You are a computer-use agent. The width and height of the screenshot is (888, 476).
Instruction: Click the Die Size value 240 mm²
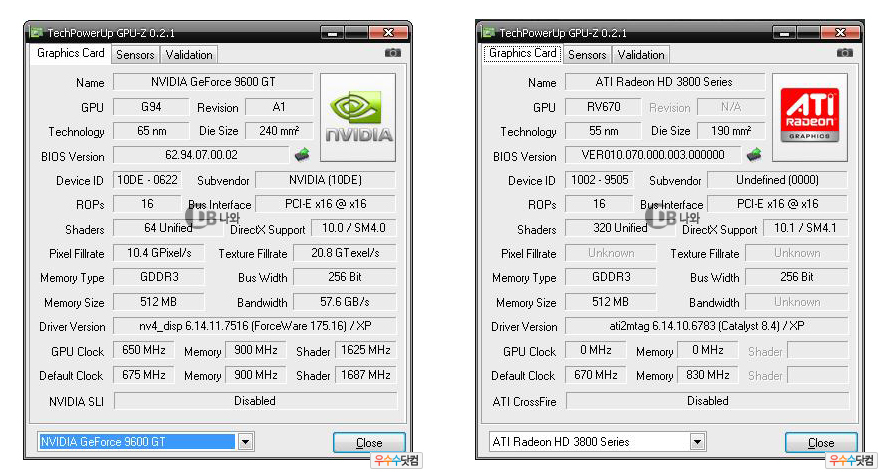(279, 131)
